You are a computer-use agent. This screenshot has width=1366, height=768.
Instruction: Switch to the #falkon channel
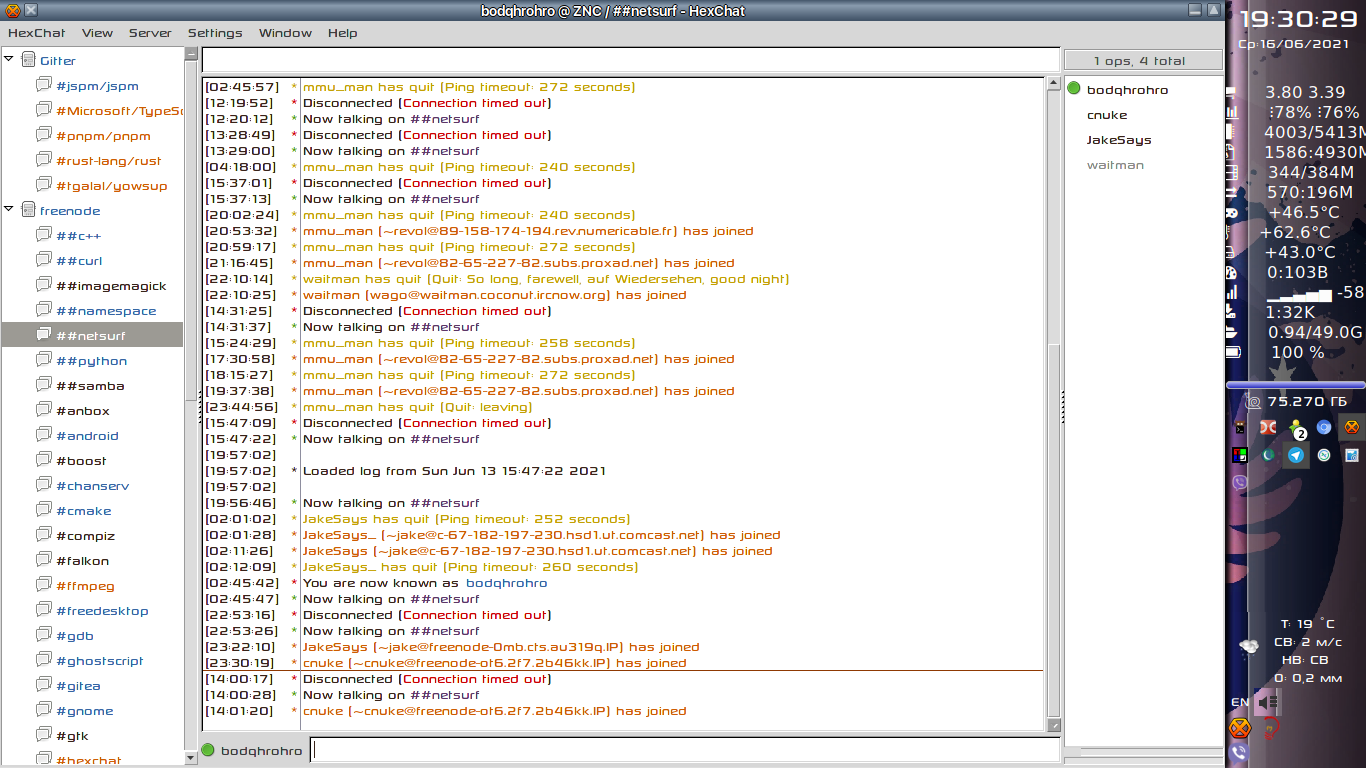pos(82,561)
